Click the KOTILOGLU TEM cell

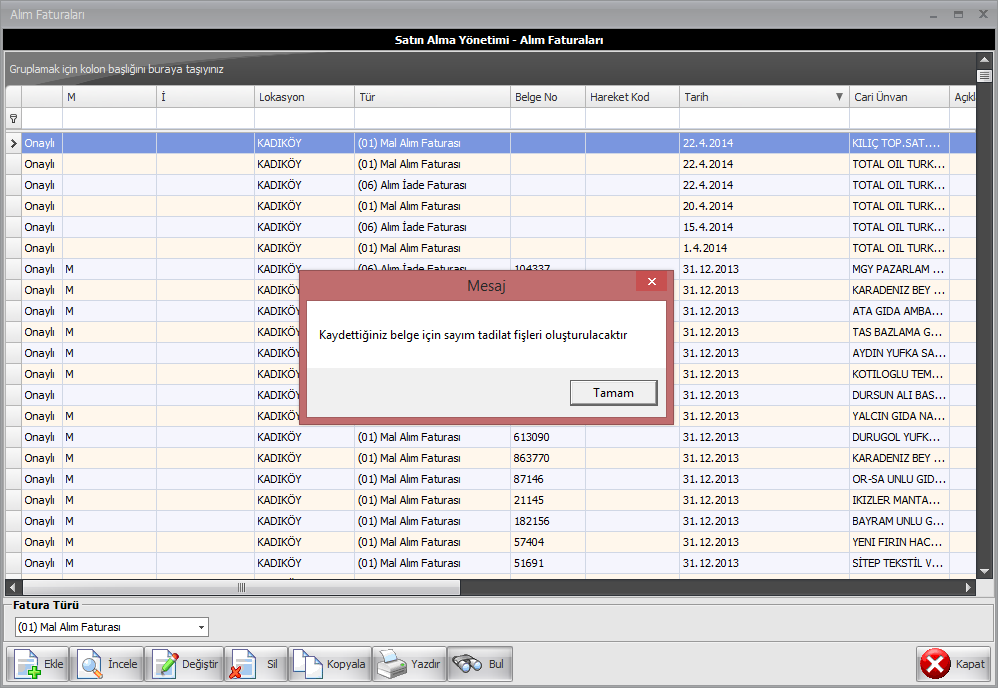tap(899, 374)
